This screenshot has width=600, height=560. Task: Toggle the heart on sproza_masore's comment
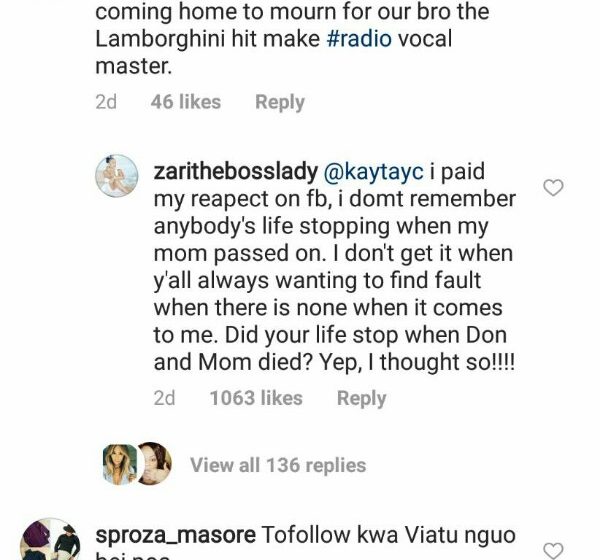coord(552,548)
